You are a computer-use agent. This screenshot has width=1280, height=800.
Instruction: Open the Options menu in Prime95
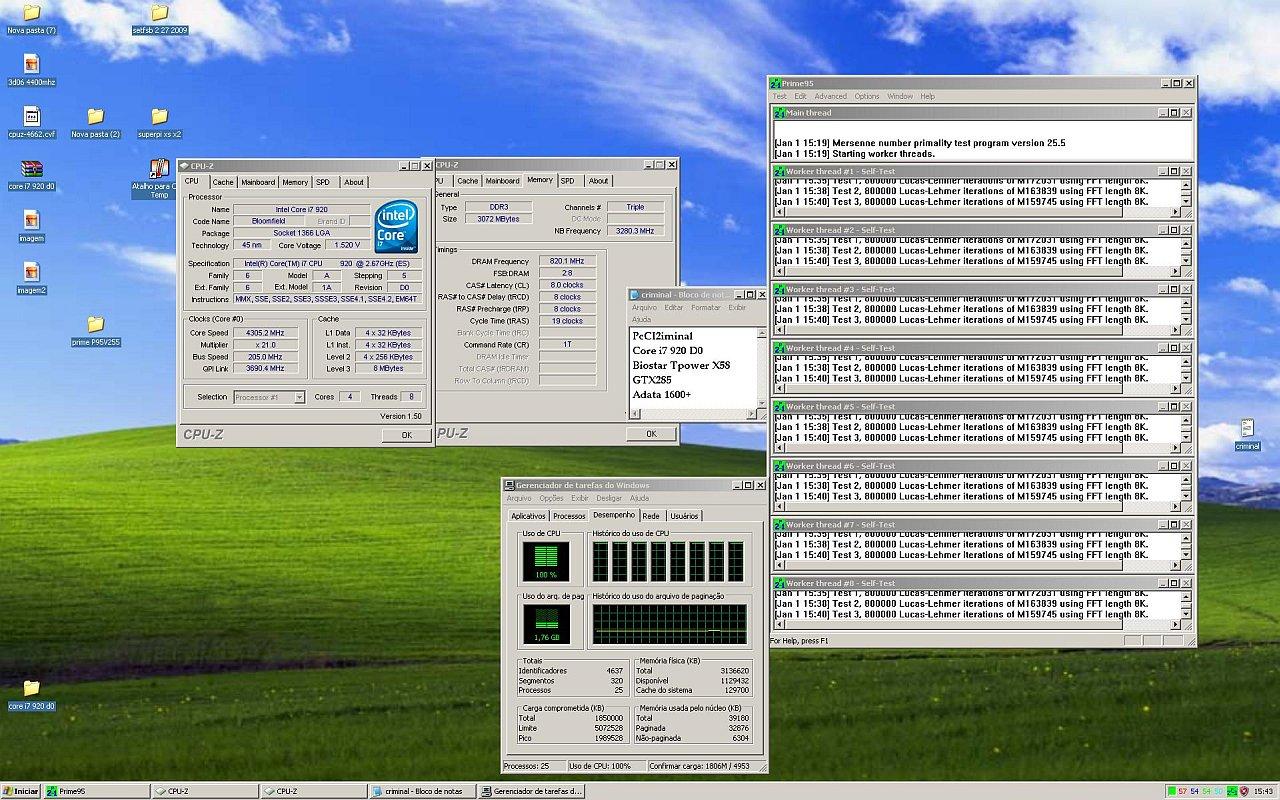pyautogui.click(x=867, y=96)
